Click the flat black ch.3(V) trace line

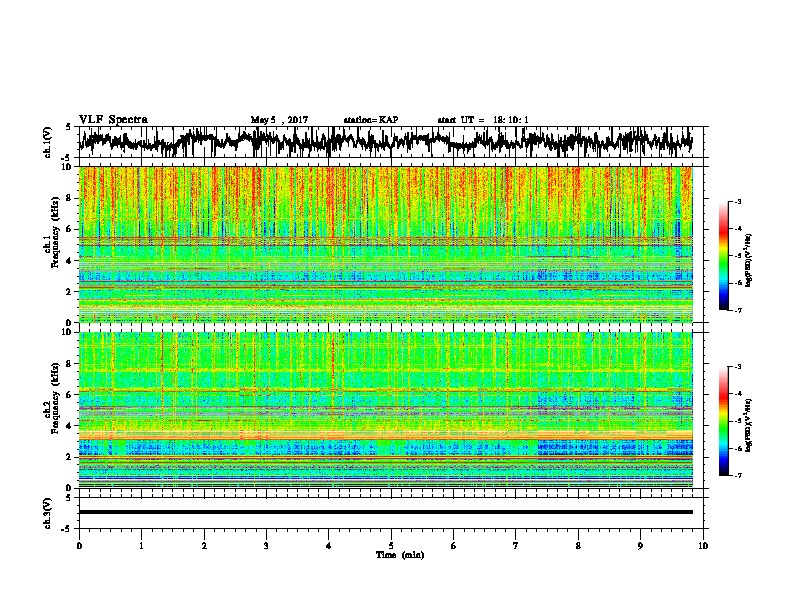386,512
